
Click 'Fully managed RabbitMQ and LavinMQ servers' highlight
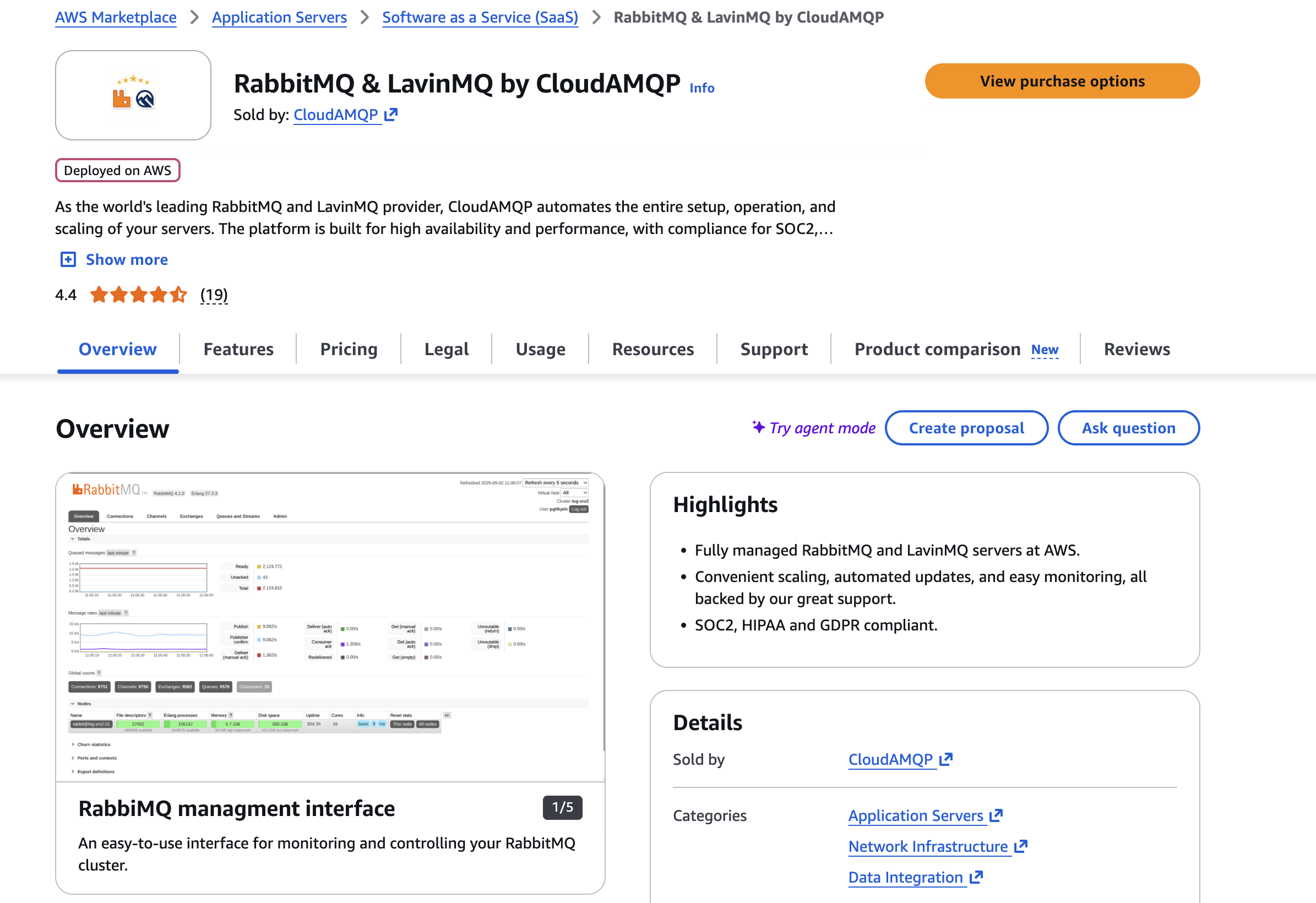coord(888,550)
